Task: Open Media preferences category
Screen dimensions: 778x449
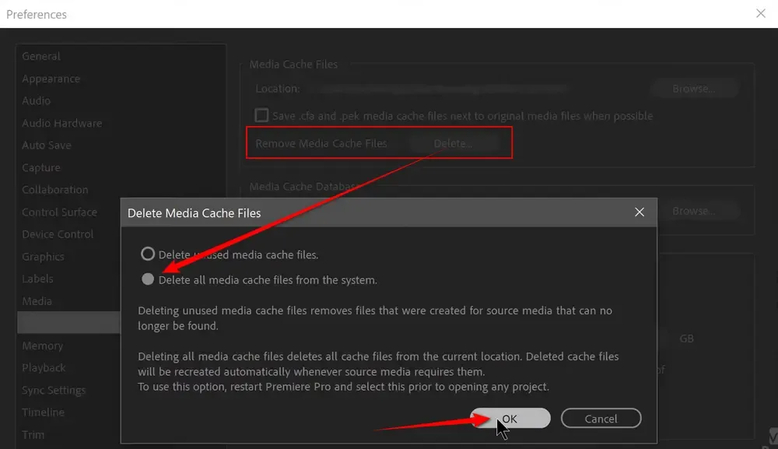Action: click(37, 301)
